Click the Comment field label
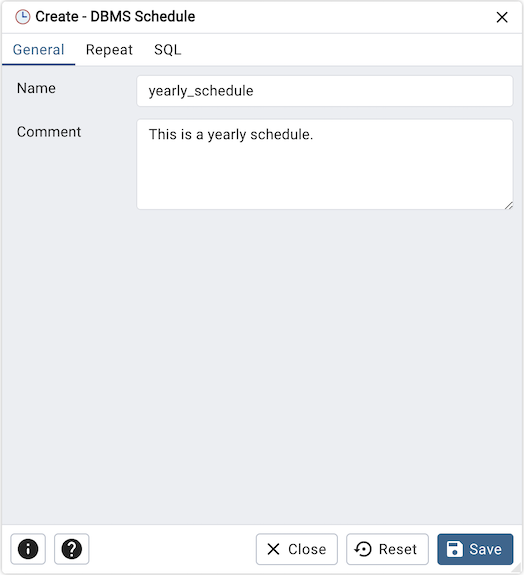The height and width of the screenshot is (575, 524). 49,132
